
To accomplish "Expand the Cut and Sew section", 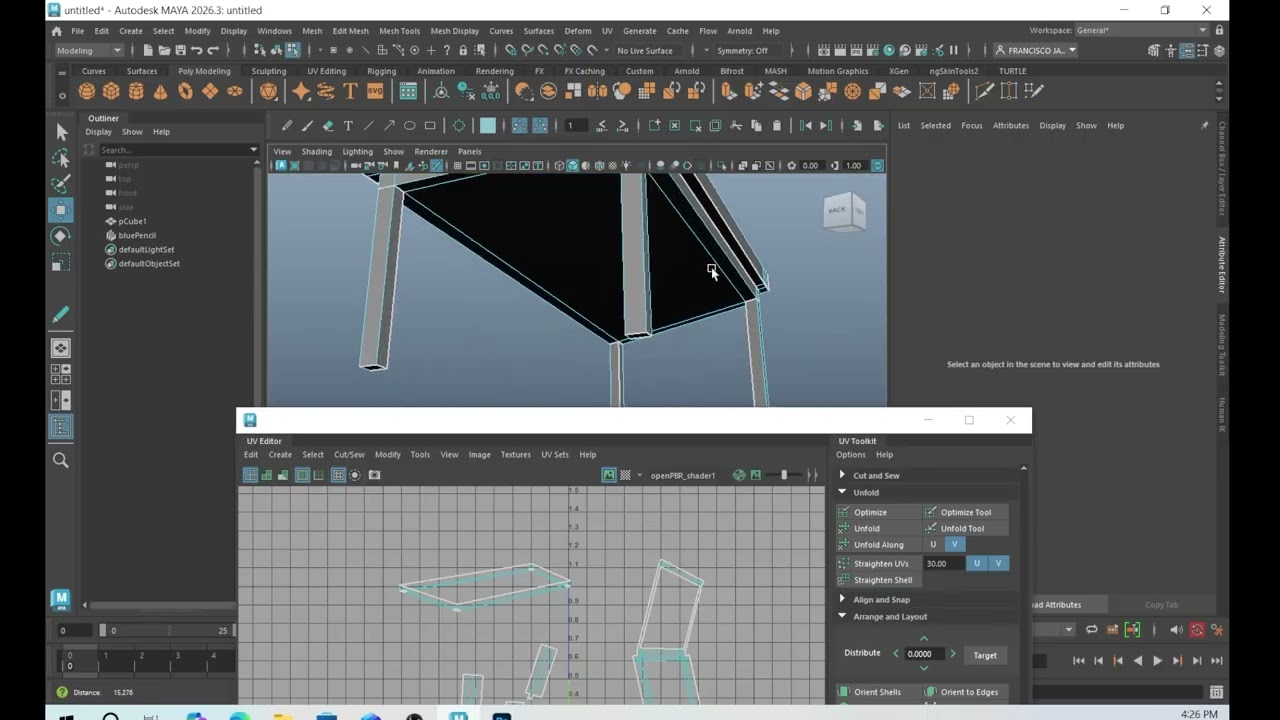I will 842,475.
